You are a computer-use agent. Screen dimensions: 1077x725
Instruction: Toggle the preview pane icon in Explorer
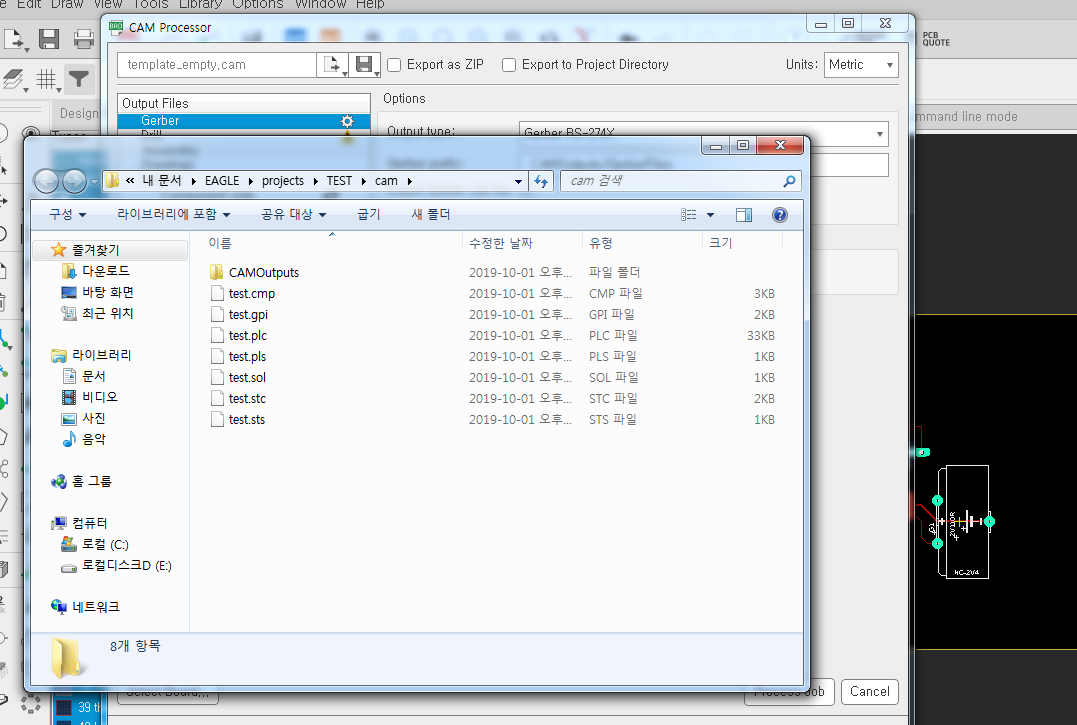743,215
